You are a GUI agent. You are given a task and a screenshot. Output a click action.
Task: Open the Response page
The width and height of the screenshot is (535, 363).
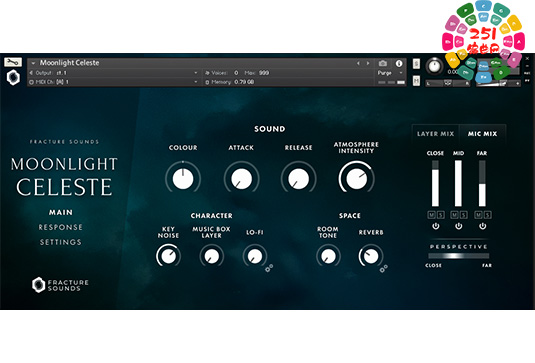click(60, 227)
